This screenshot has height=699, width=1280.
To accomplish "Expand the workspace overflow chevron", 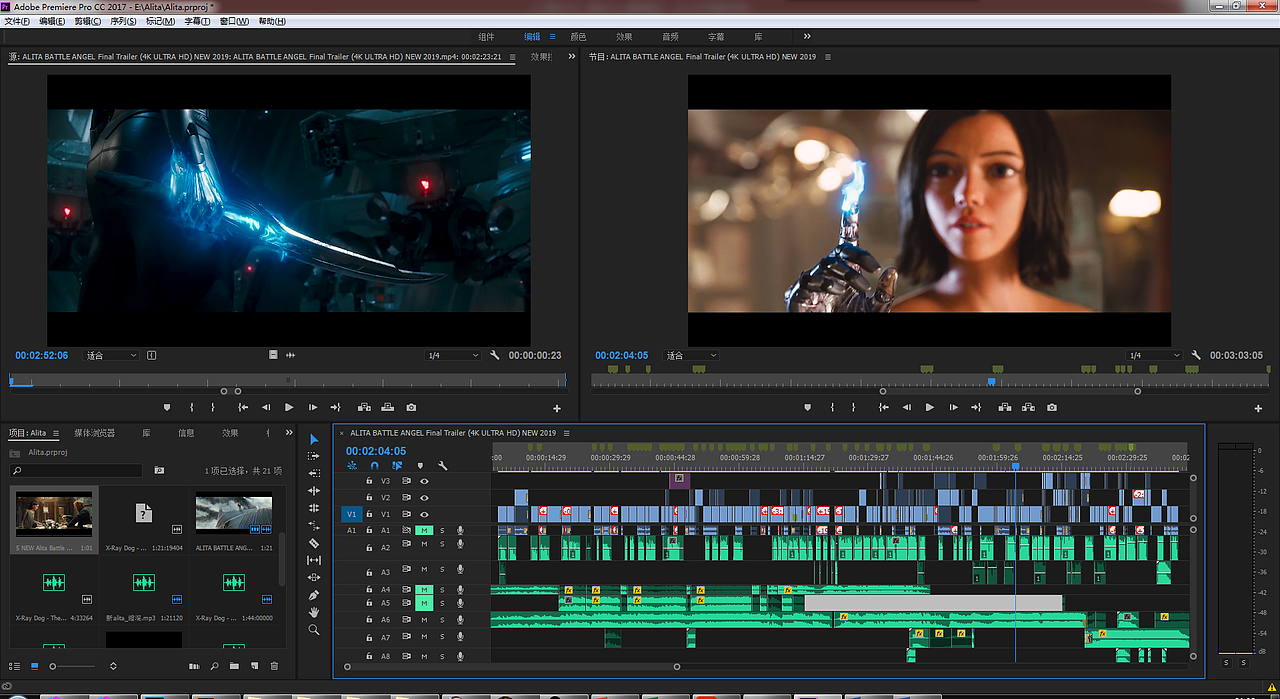I will pyautogui.click(x=807, y=37).
